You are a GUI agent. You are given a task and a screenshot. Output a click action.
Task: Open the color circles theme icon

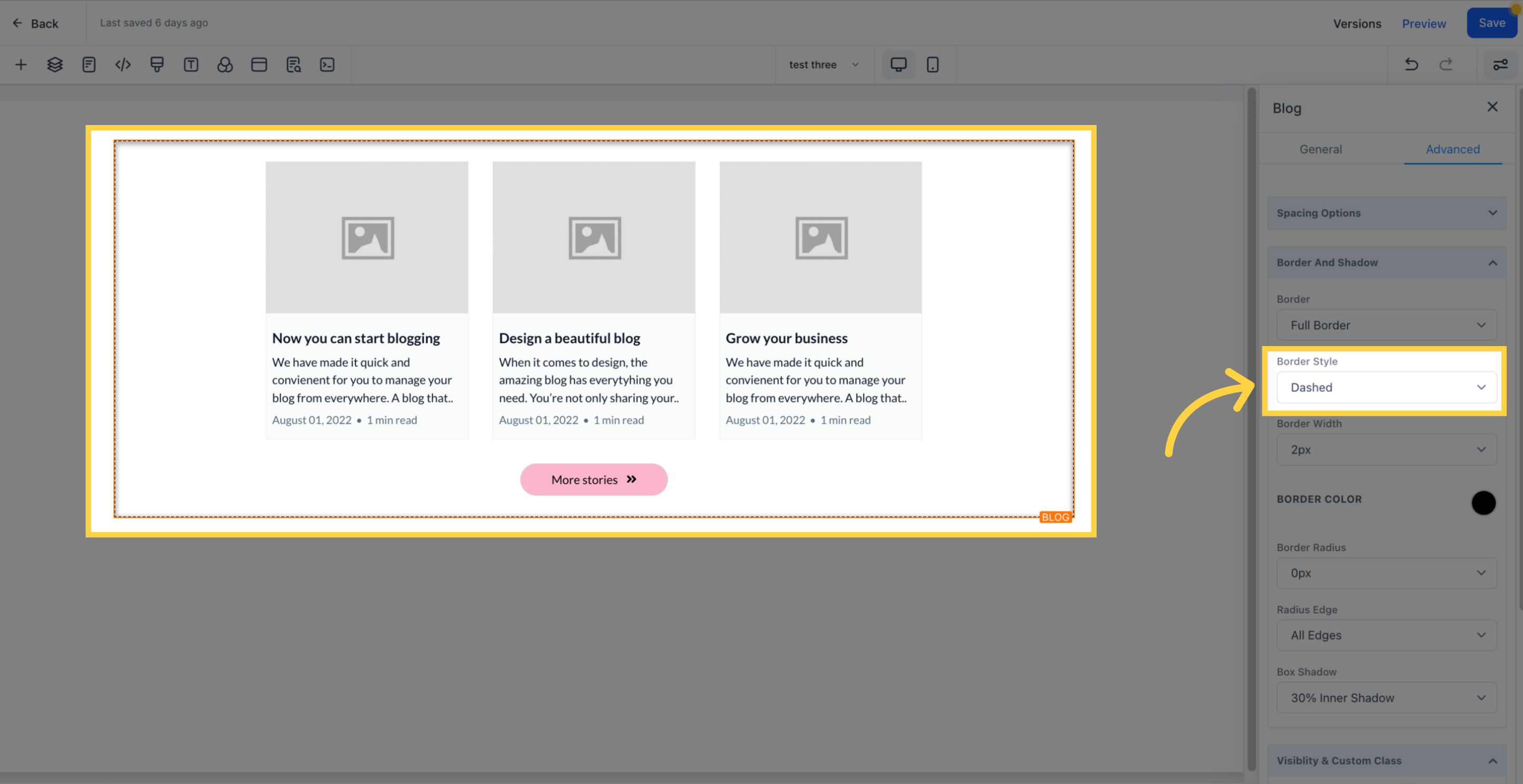click(x=225, y=64)
